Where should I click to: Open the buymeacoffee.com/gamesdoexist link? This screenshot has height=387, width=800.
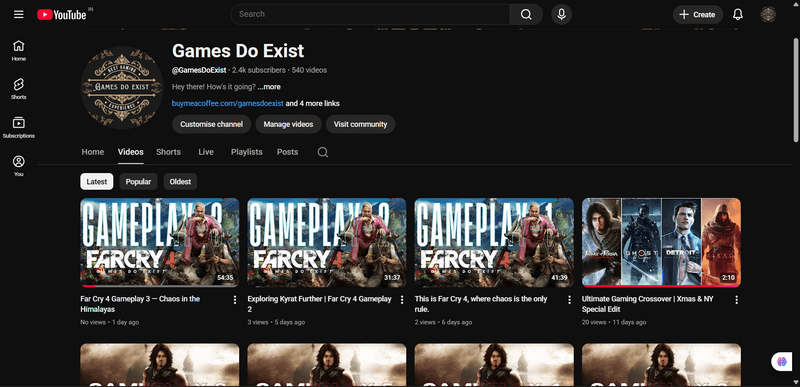(x=228, y=104)
